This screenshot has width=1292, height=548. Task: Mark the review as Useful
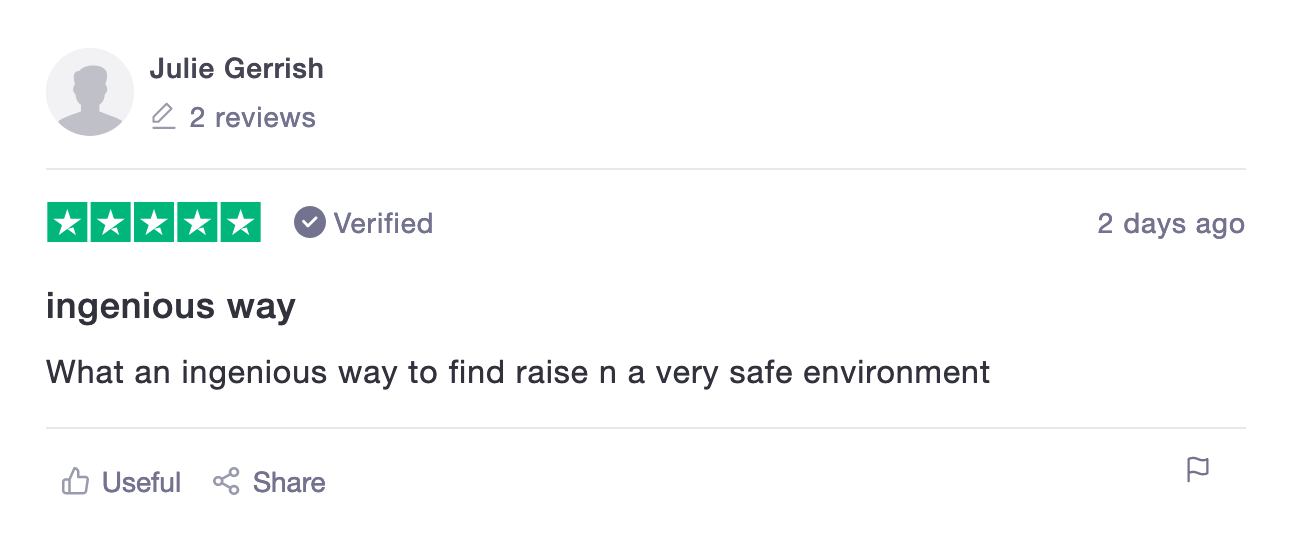141,483
